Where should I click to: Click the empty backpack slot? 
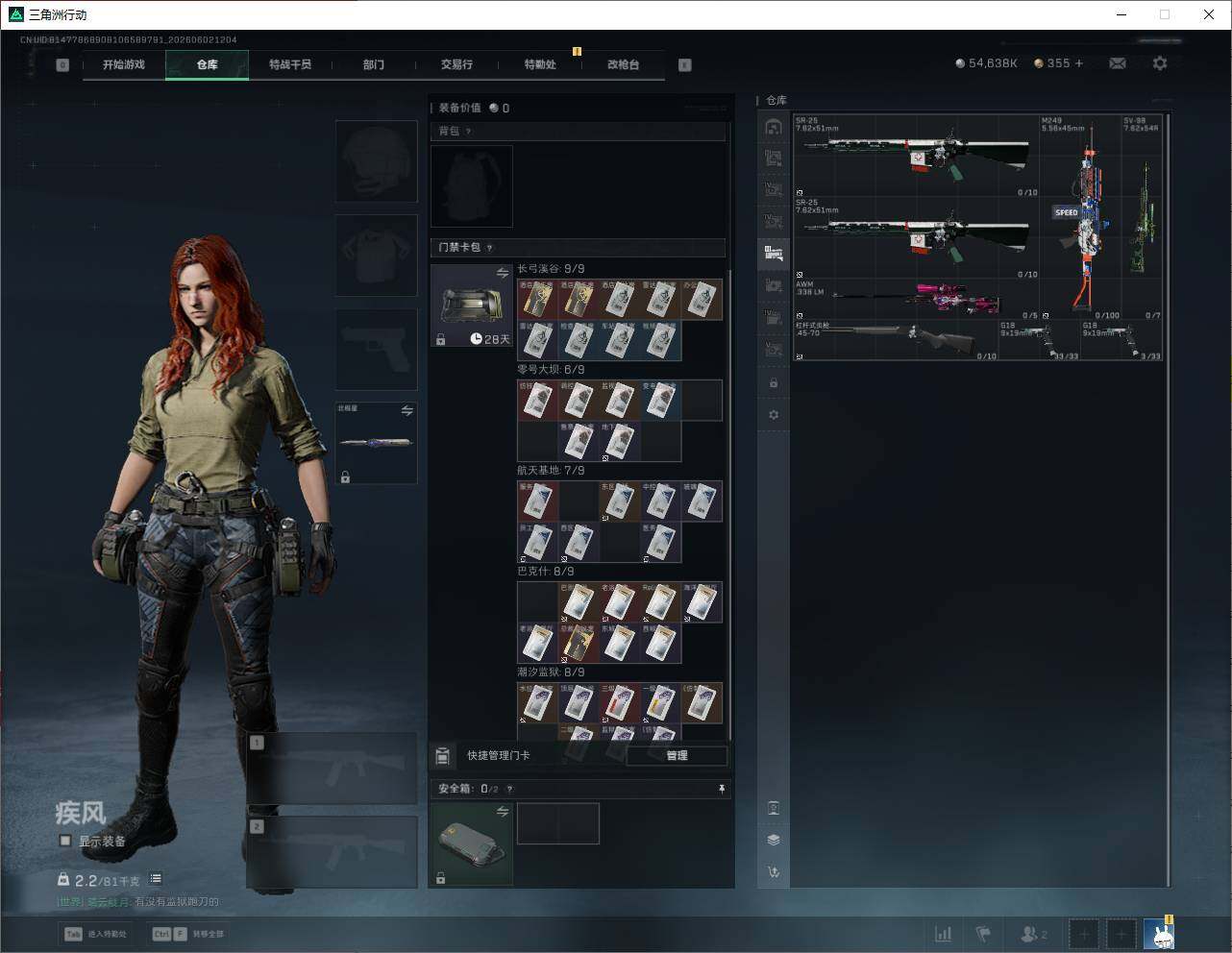[x=472, y=186]
